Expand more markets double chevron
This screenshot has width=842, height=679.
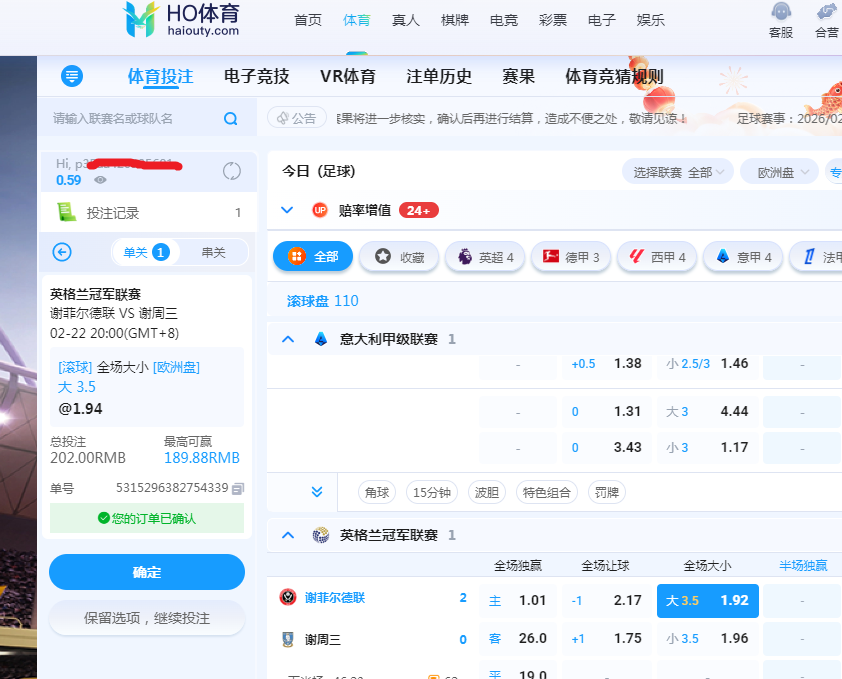coord(317,492)
